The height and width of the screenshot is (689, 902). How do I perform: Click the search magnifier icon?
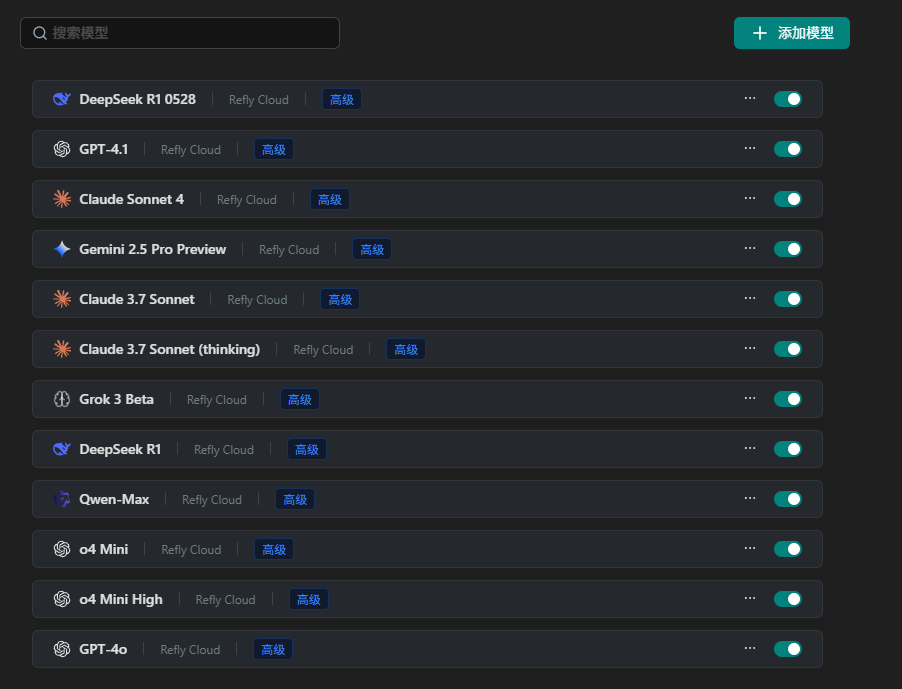40,33
